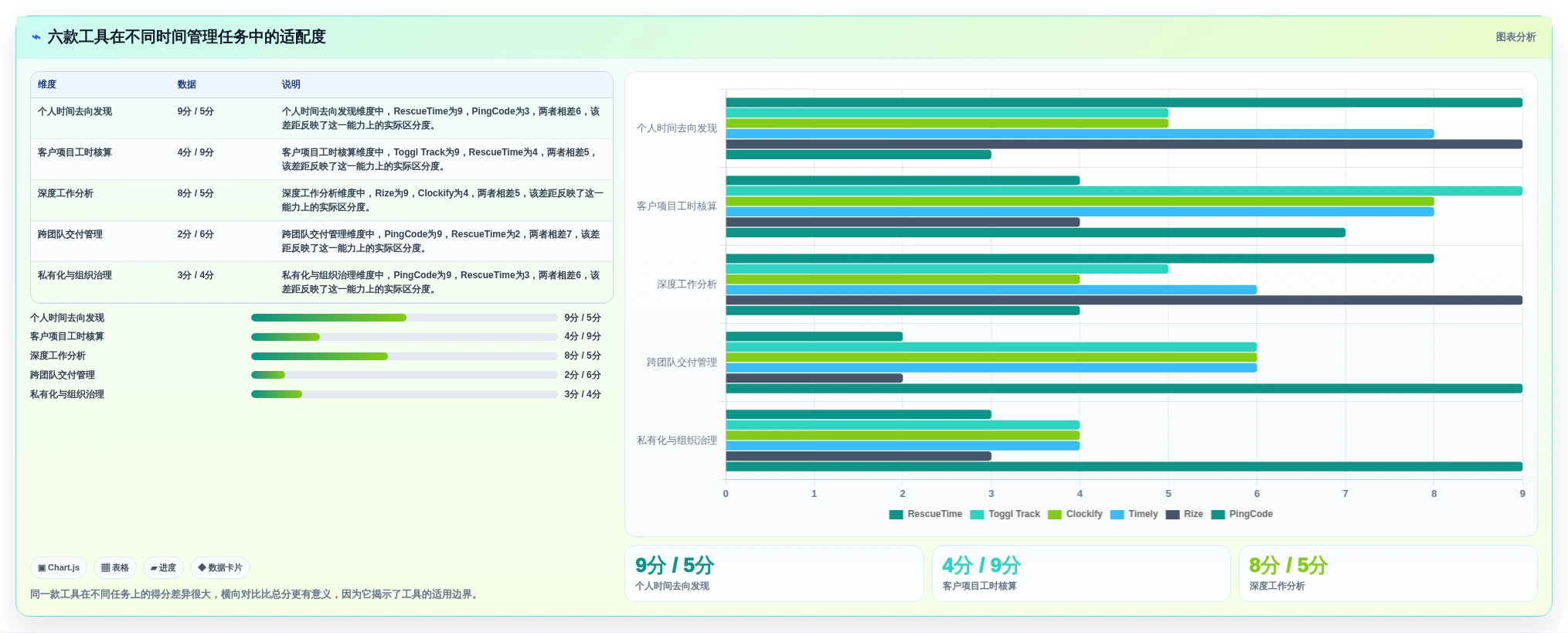1568x633 pixels.
Task: Click table value 3分 / 4分
Action: click(x=196, y=275)
